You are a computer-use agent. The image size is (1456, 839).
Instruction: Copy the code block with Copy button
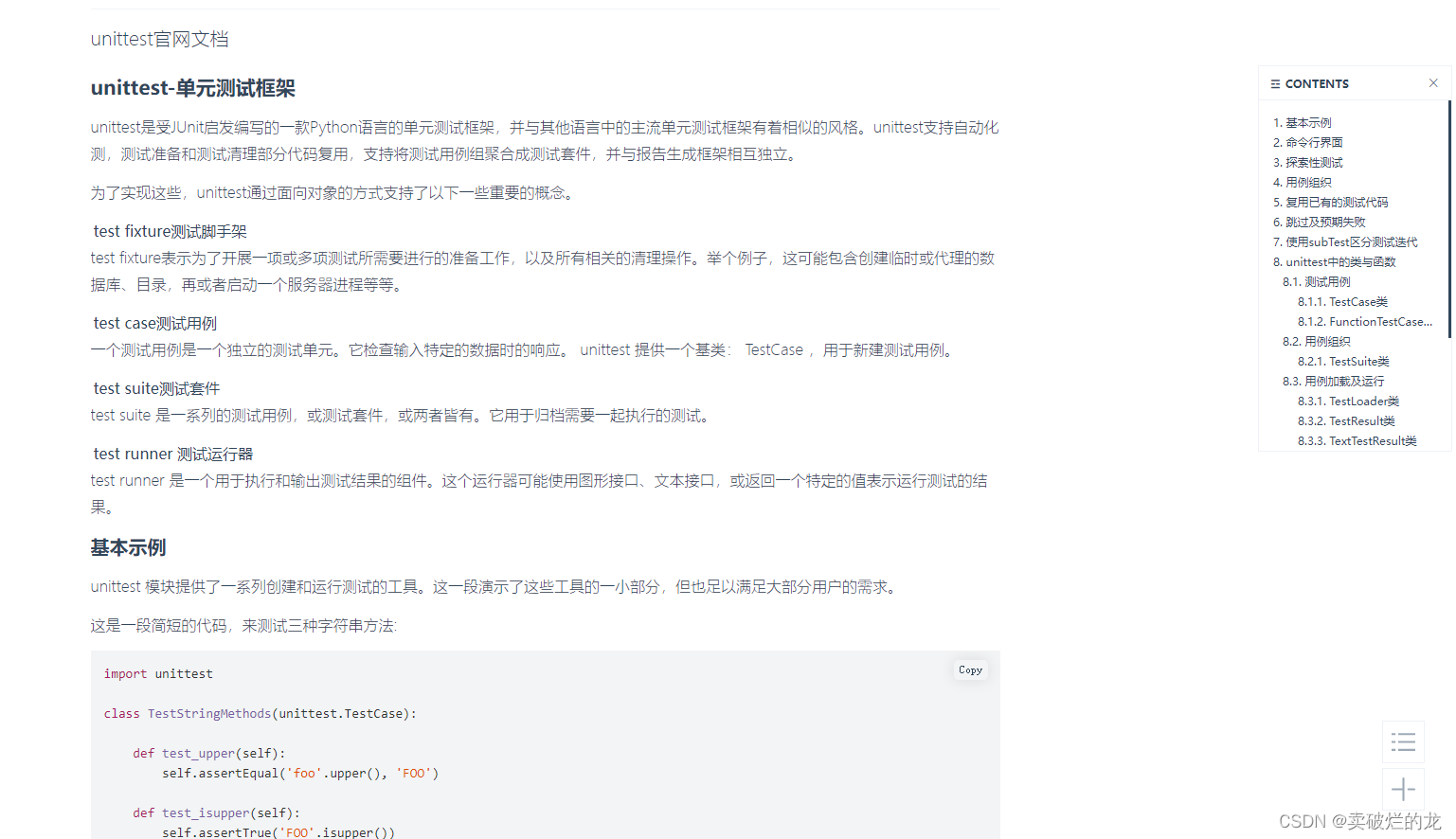(x=970, y=669)
